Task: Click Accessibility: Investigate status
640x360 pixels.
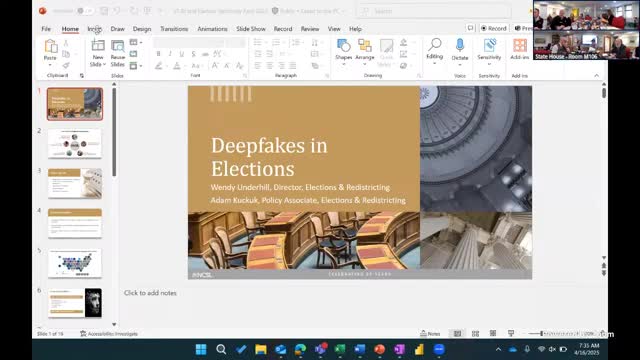Action: [x=109, y=334]
